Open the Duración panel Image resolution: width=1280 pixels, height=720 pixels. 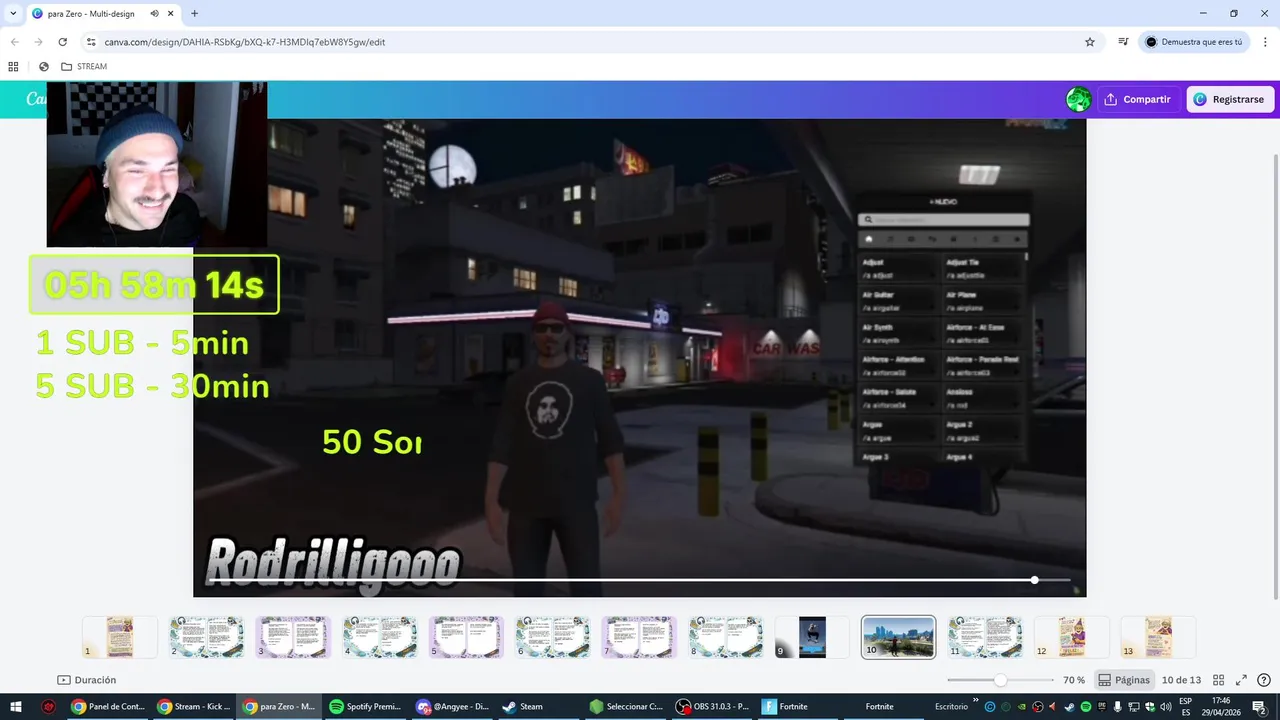87,680
